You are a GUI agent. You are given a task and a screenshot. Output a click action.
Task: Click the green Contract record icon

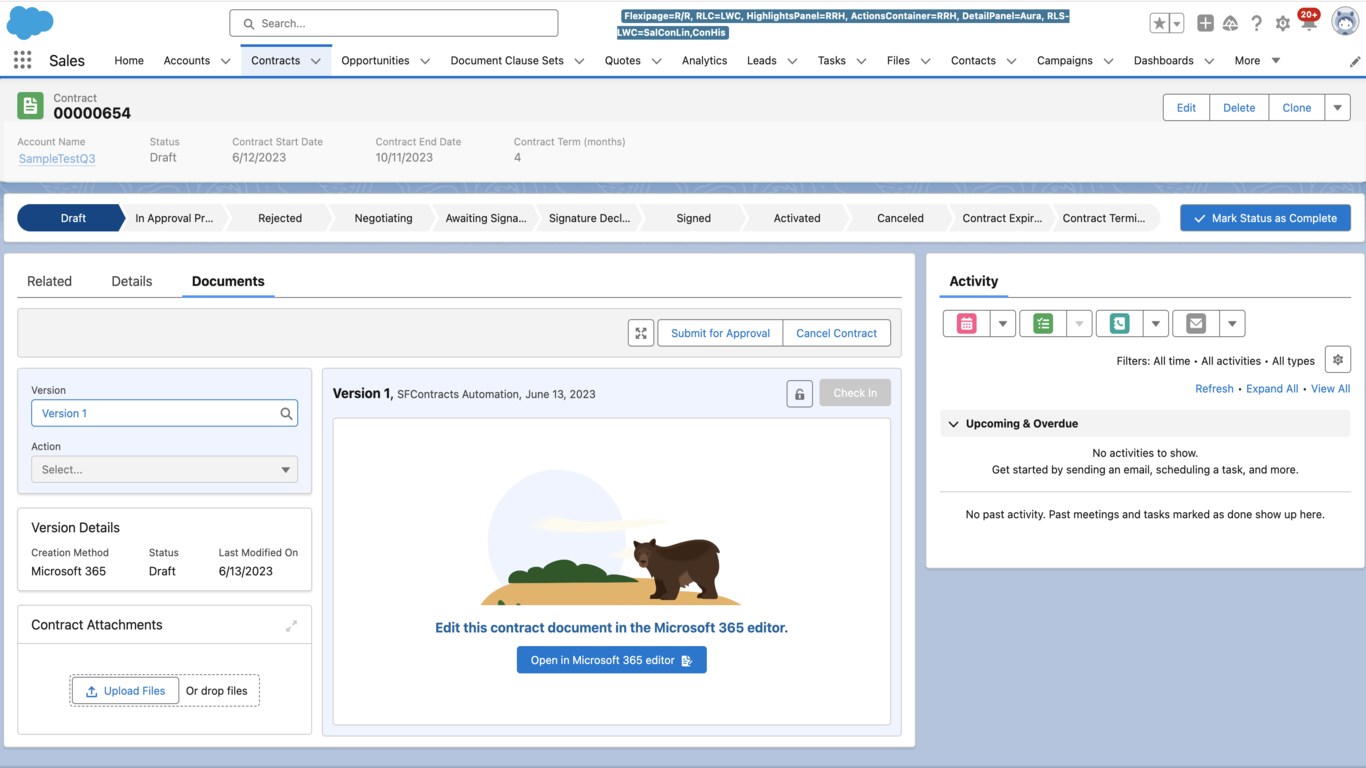coord(31,105)
